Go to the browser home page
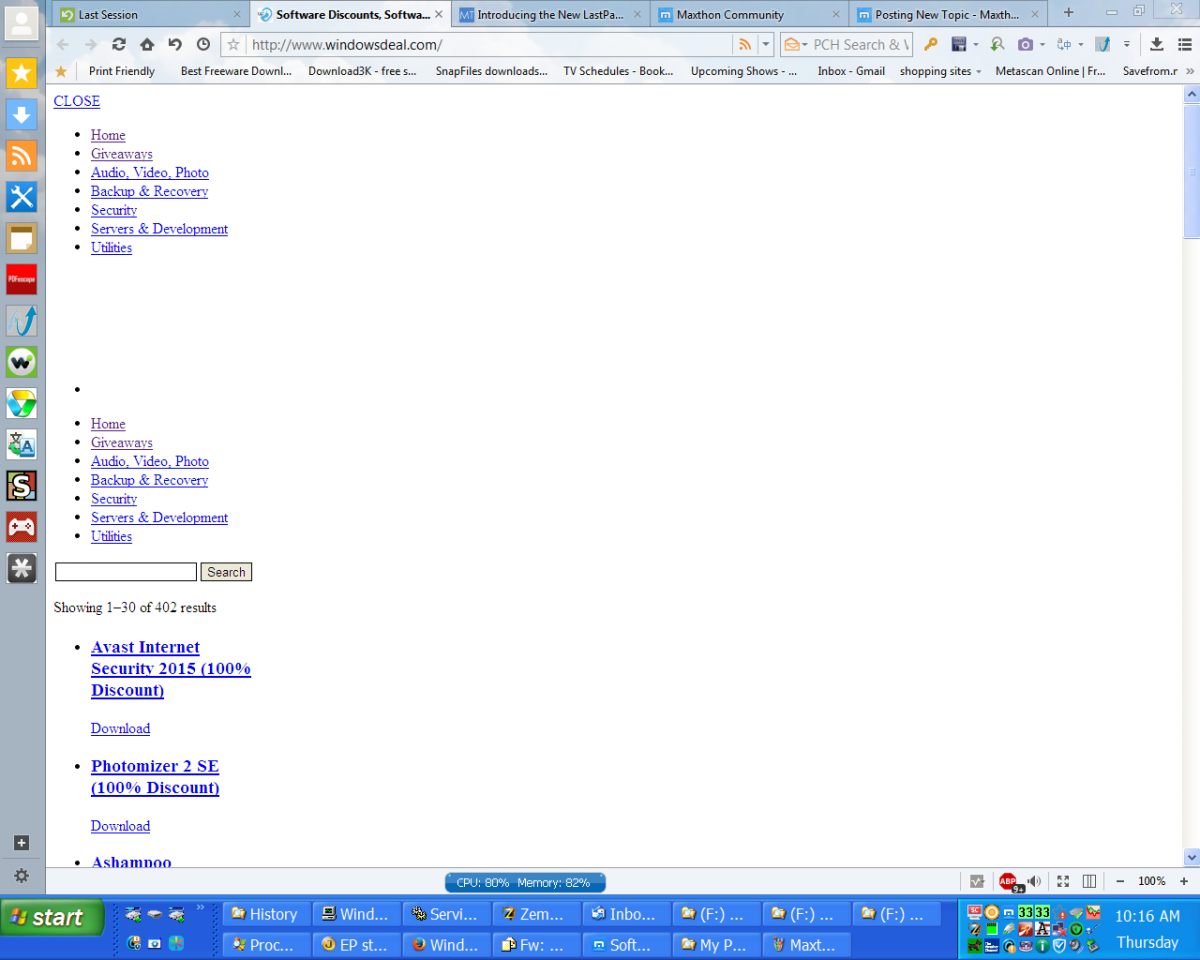 coord(147,44)
